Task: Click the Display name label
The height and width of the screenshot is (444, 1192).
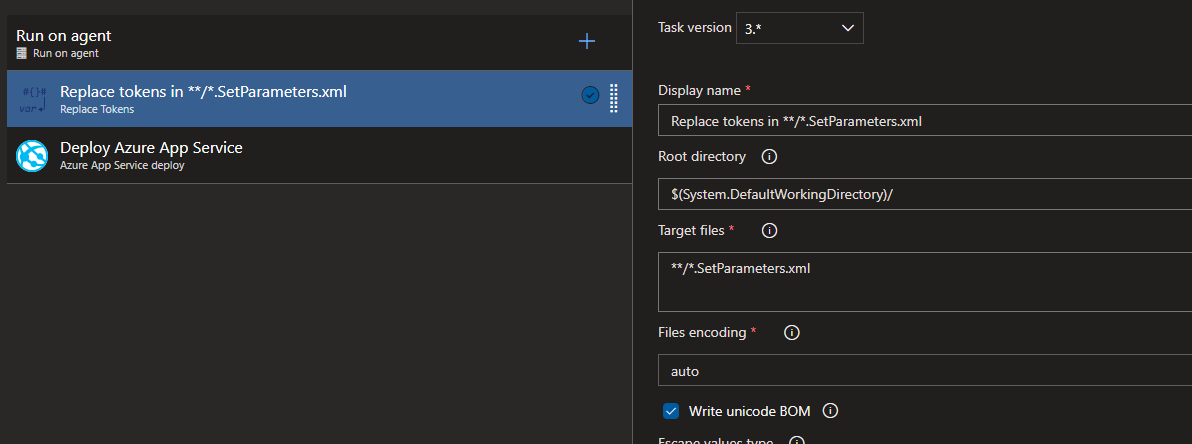Action: click(699, 90)
